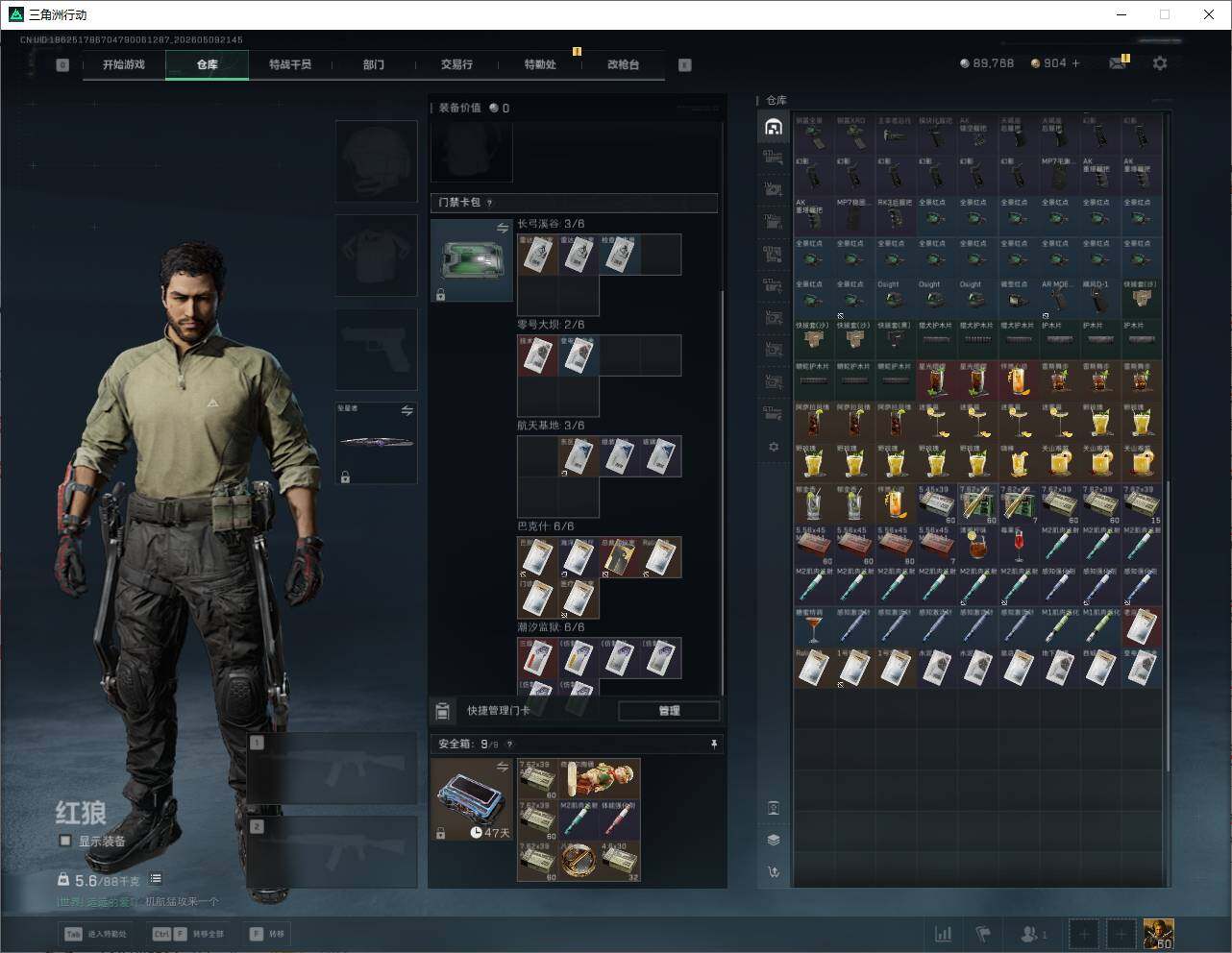Screen dimensions: 1232x953
Task: Open the 交易行 tab
Action: (456, 64)
